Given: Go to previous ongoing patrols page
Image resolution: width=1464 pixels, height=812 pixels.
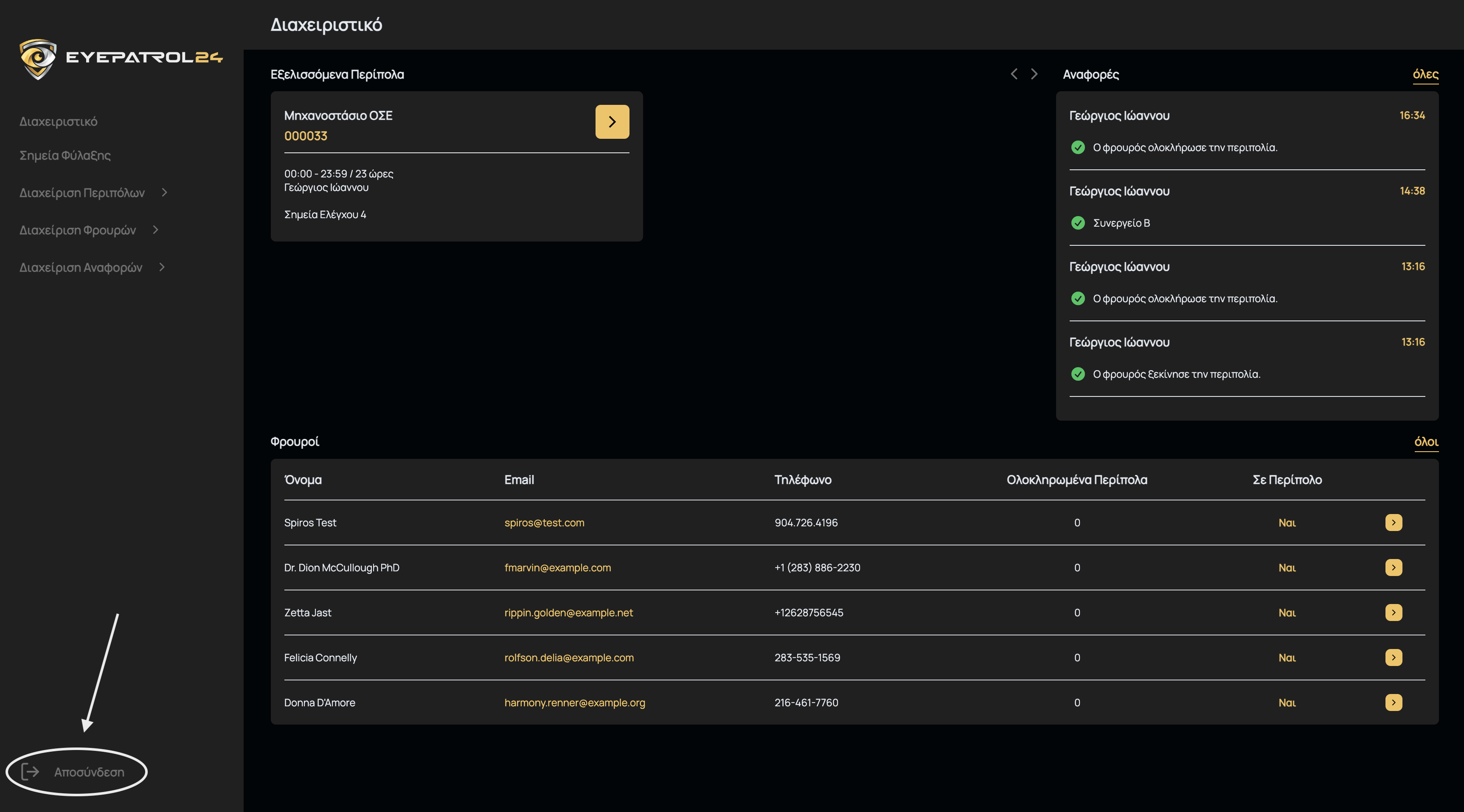Looking at the screenshot, I should 1014,74.
